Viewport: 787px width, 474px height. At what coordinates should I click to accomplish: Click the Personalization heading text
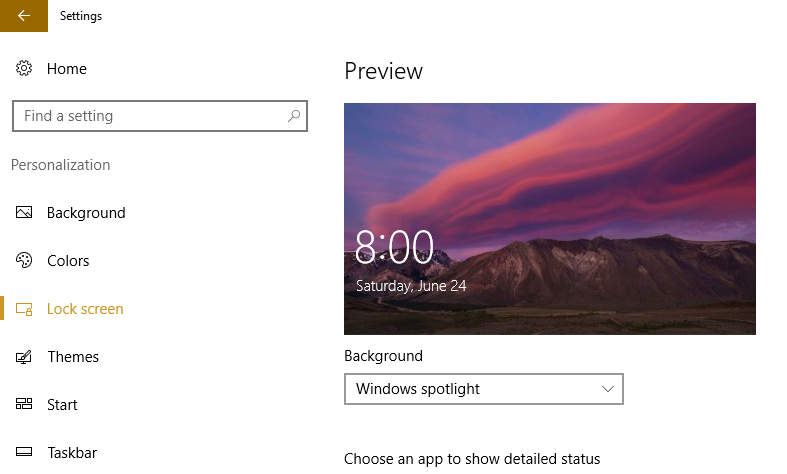60,165
